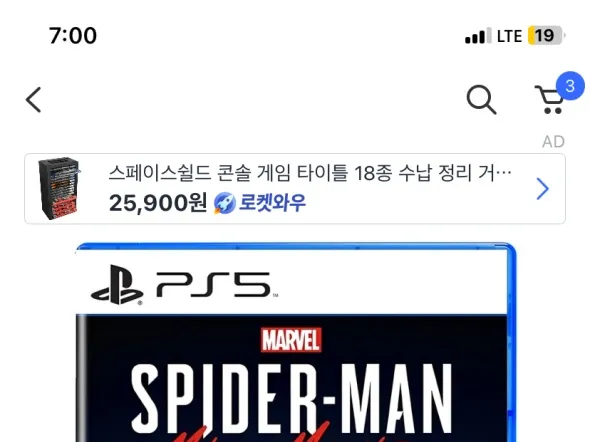Screen dimensions: 590x442
Task: Open the Spider-Man PS5 product image
Action: (x=296, y=342)
